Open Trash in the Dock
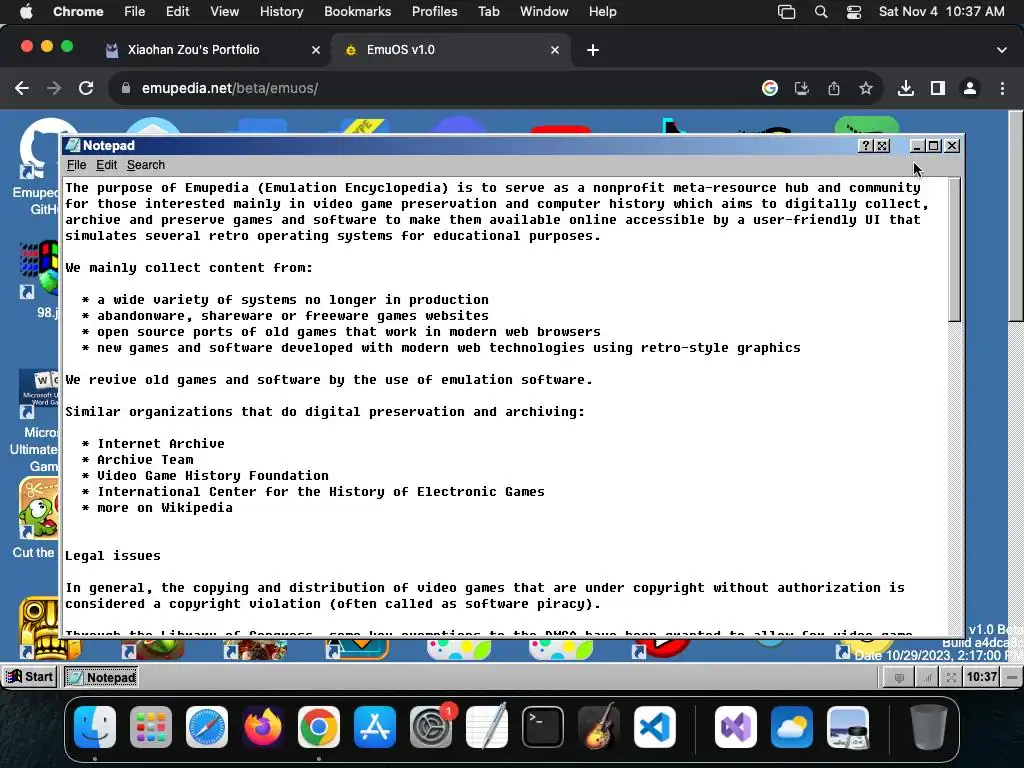The image size is (1024, 768). (929, 727)
